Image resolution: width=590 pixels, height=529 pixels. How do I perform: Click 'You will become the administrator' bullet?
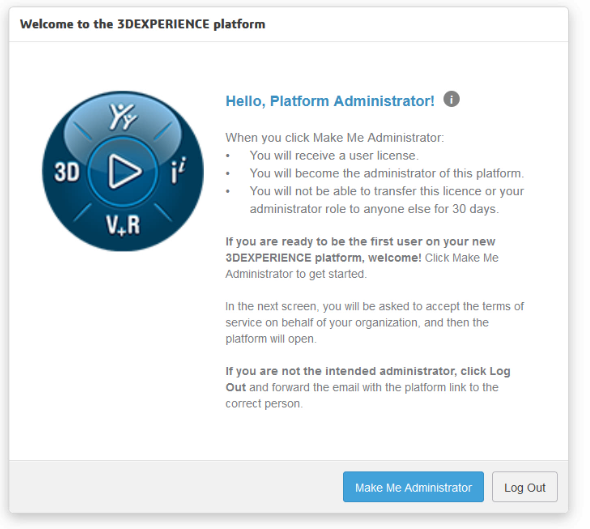(387, 173)
